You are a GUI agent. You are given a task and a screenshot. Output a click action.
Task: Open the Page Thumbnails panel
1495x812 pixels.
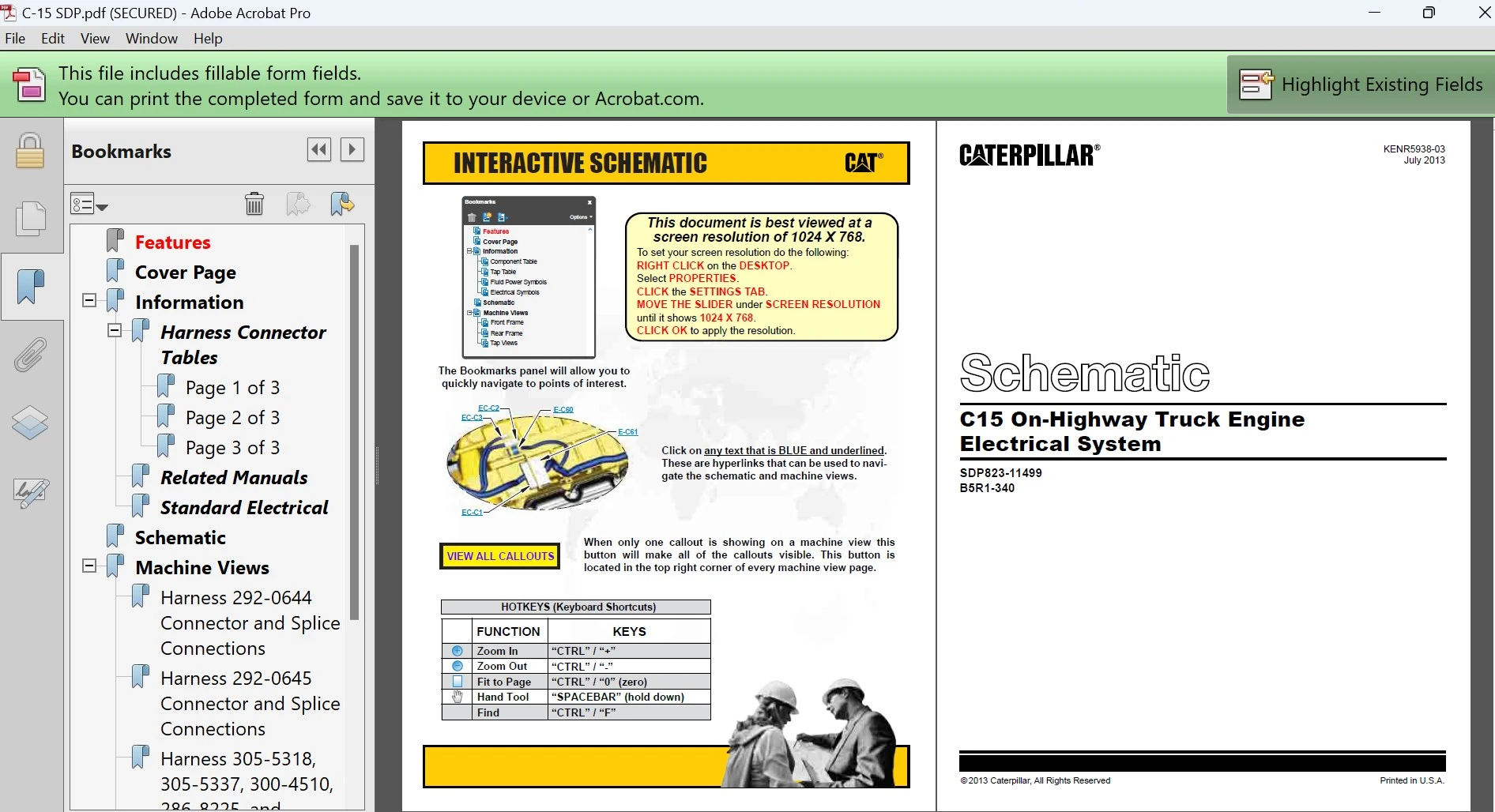coord(31,218)
